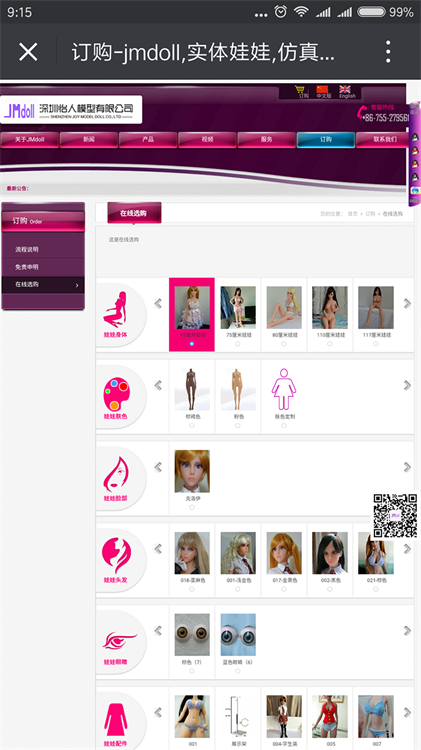Go back in the skin color row with the left arrow

158,385
